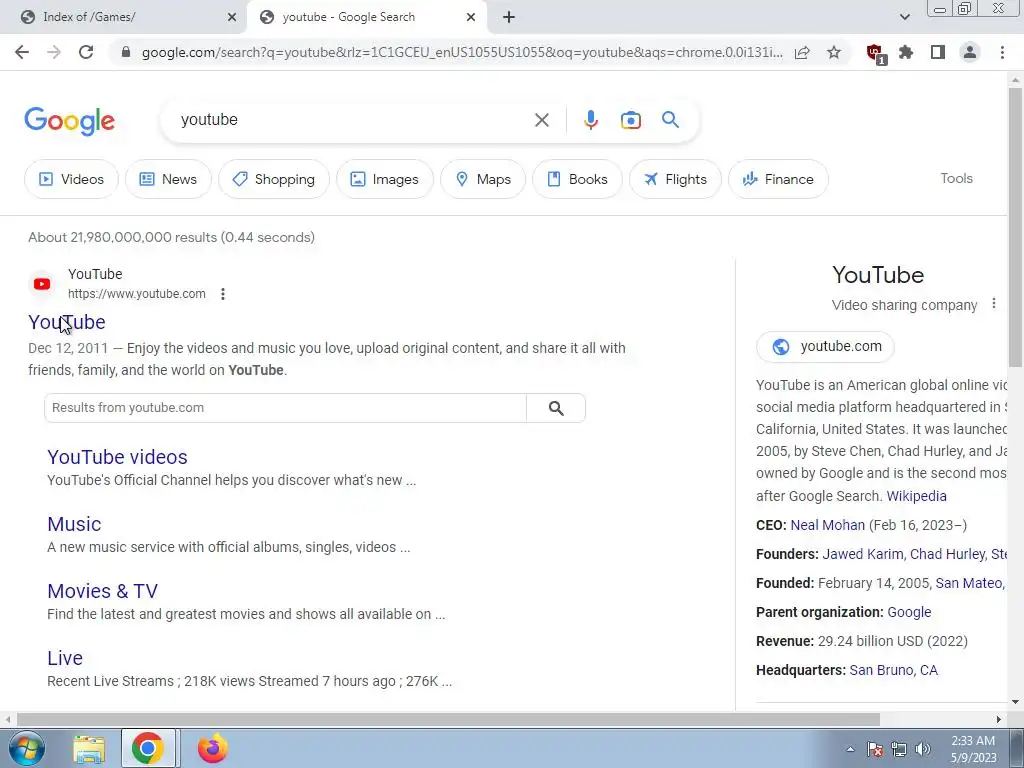Click the Results from youtube.com search field

pos(285,408)
